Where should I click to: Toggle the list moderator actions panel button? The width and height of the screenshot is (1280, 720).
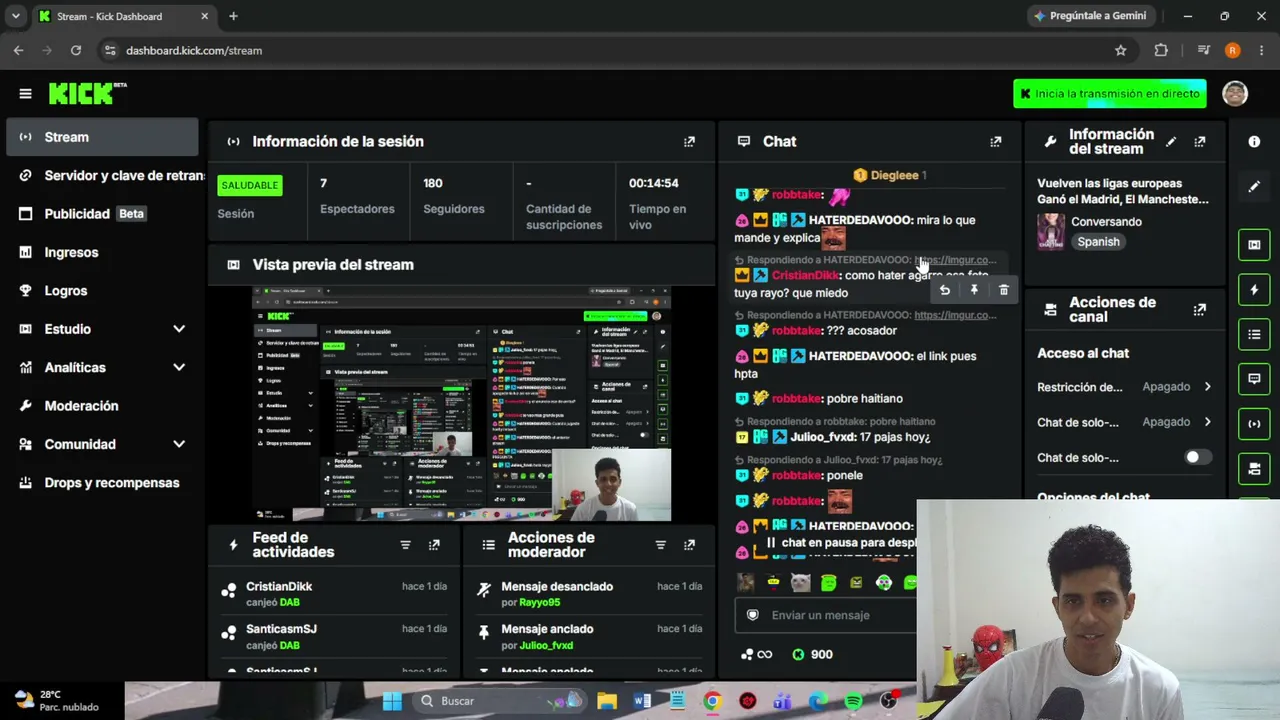1254,334
